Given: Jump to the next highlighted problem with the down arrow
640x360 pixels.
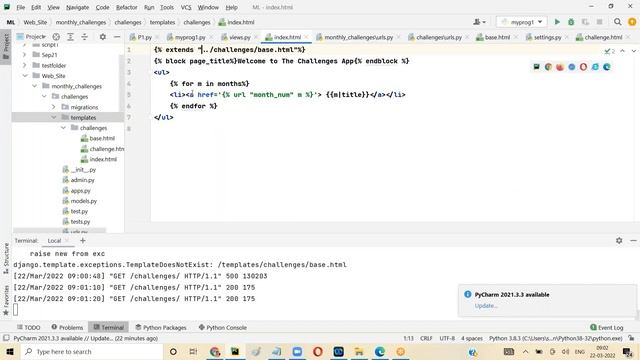Looking at the screenshot, I should click(x=633, y=51).
